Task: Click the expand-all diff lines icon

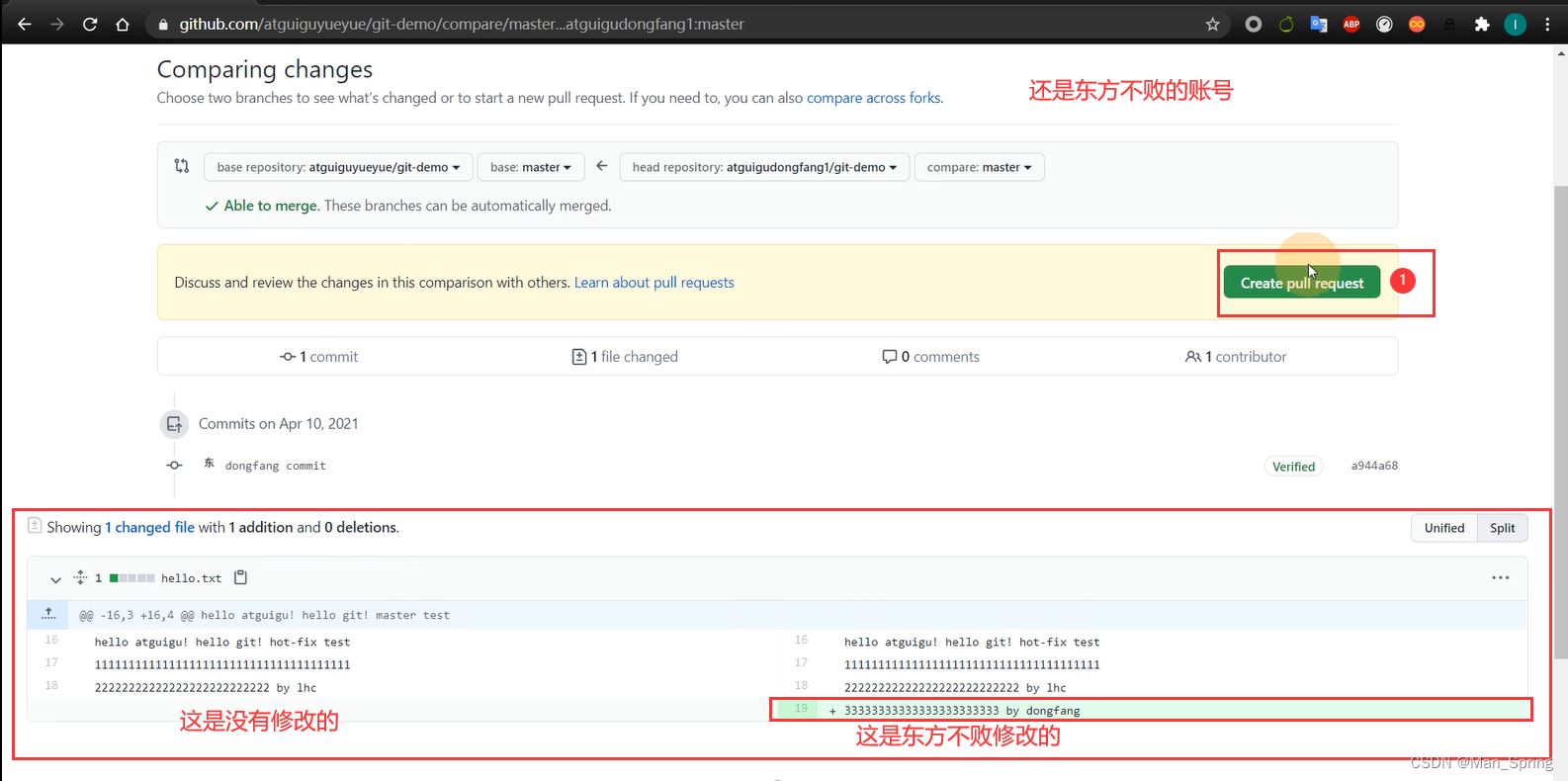Action: pos(80,577)
